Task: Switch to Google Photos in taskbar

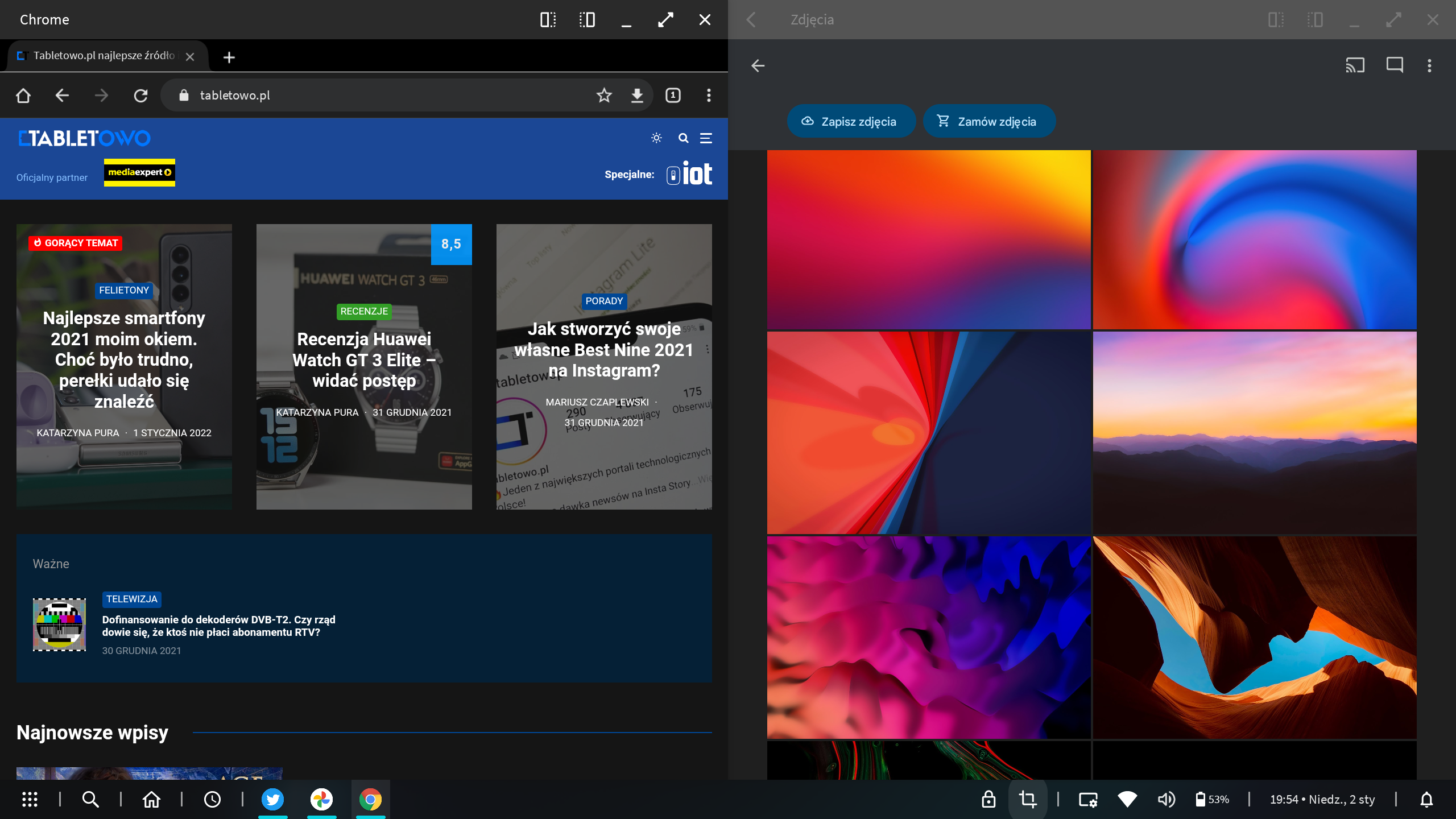Action: pos(322,800)
